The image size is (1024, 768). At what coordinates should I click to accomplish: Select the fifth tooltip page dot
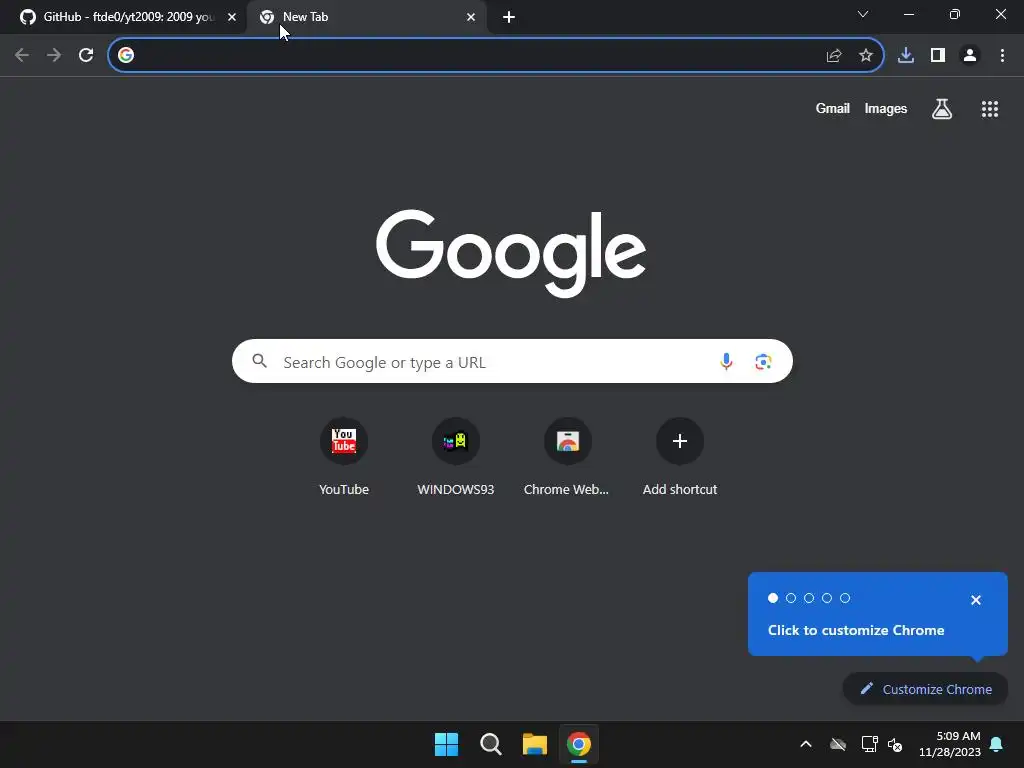click(845, 598)
